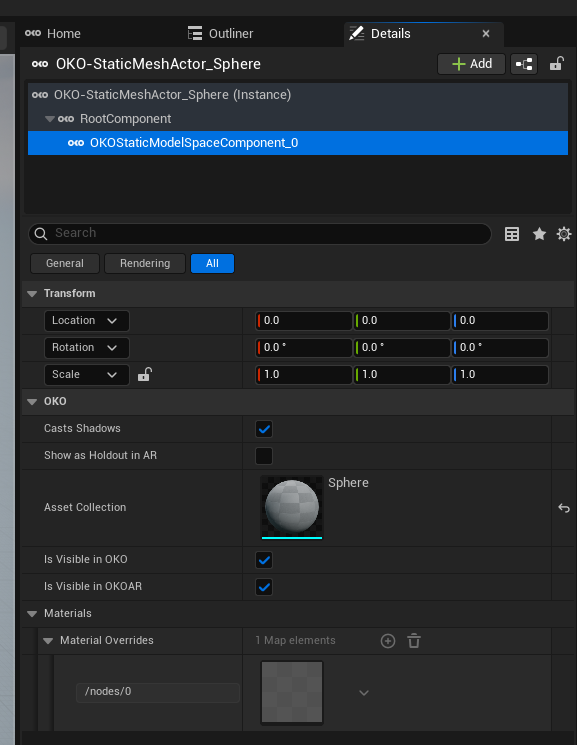This screenshot has height=745, width=577.
Task: Open the material override asset dropdown chevron
Action: pos(364,693)
